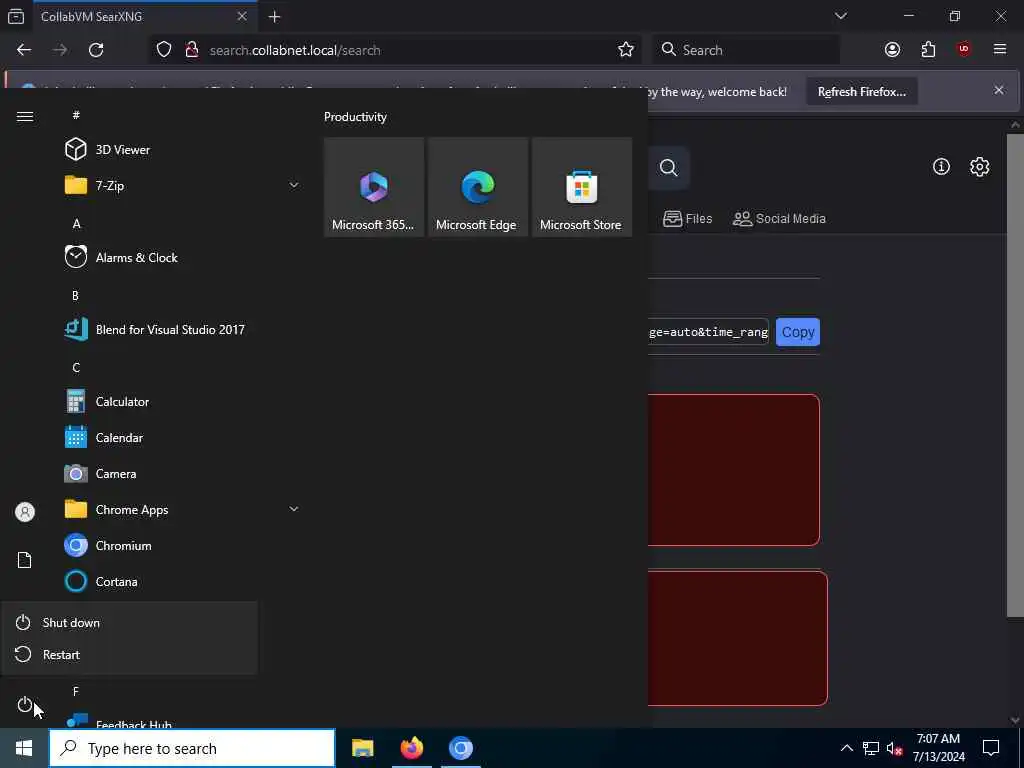
Task: Open SearXNG preferences gear
Action: click(x=979, y=167)
